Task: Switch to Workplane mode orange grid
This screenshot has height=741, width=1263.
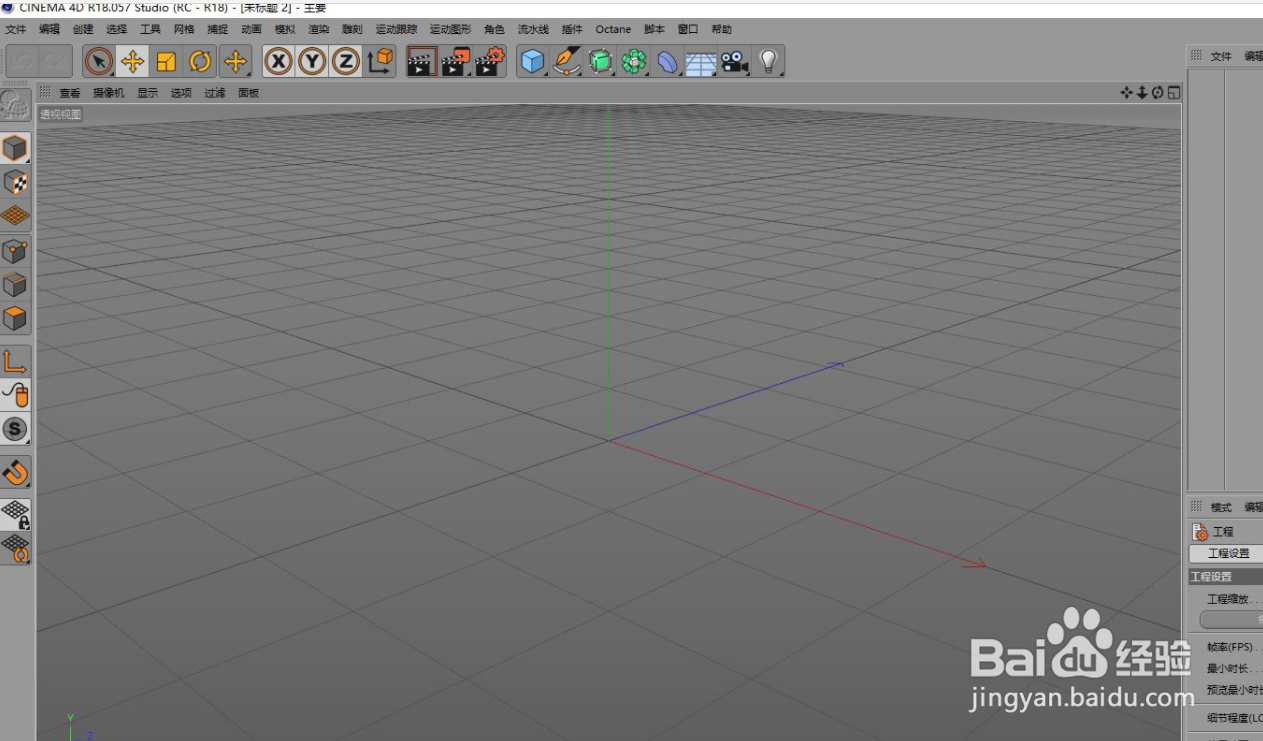Action: 15,216
